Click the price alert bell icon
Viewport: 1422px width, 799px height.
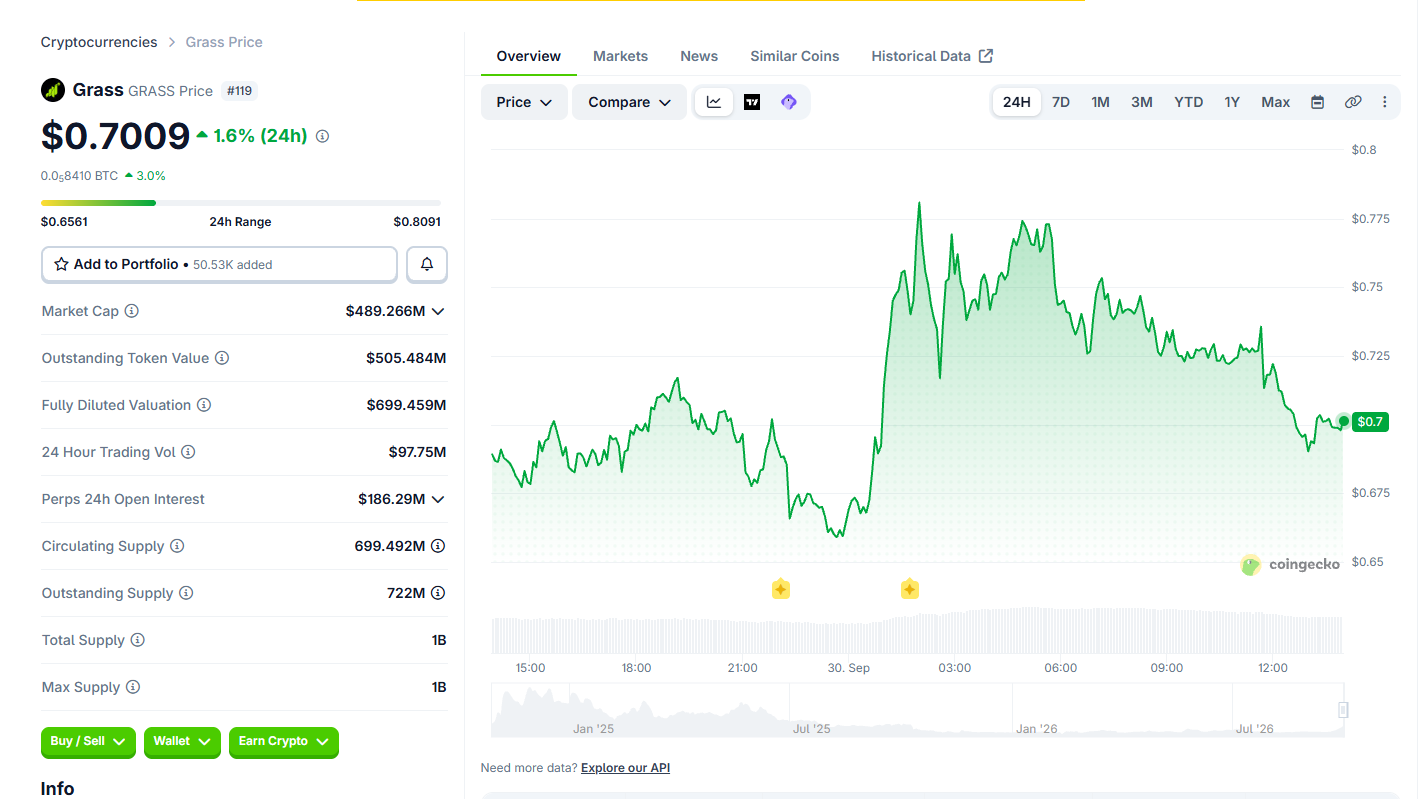427,264
